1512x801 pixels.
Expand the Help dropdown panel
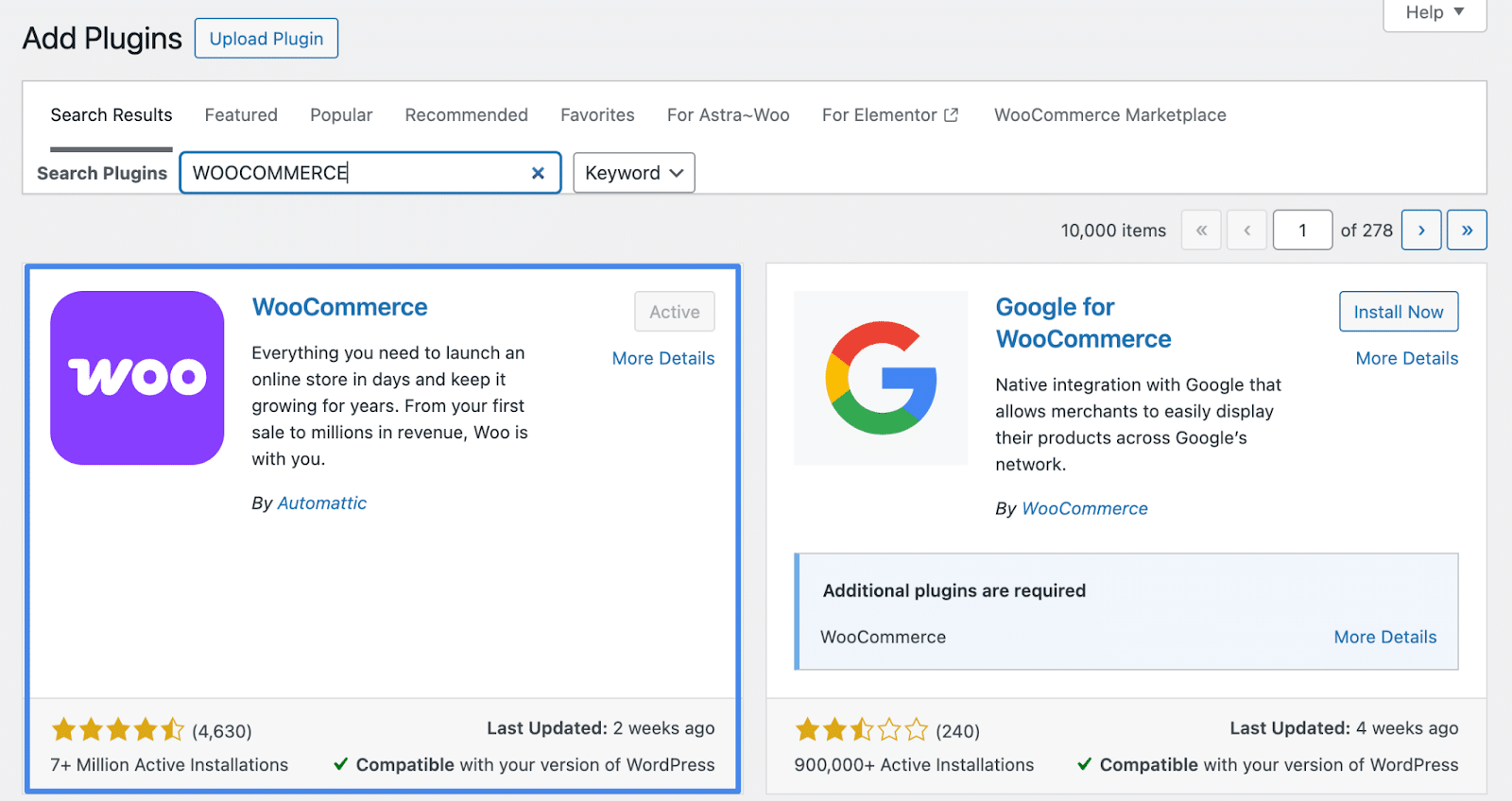pyautogui.click(x=1435, y=13)
